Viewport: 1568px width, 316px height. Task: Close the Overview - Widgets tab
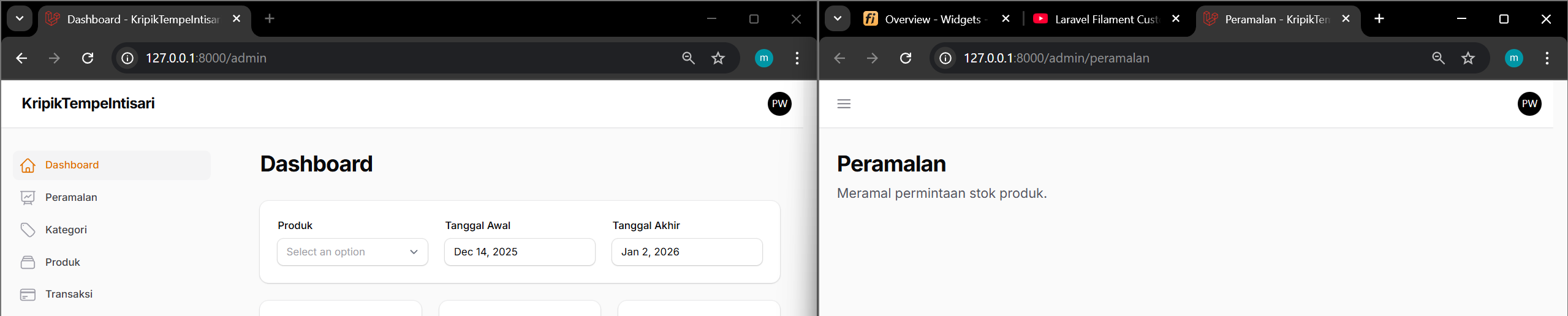point(1006,19)
